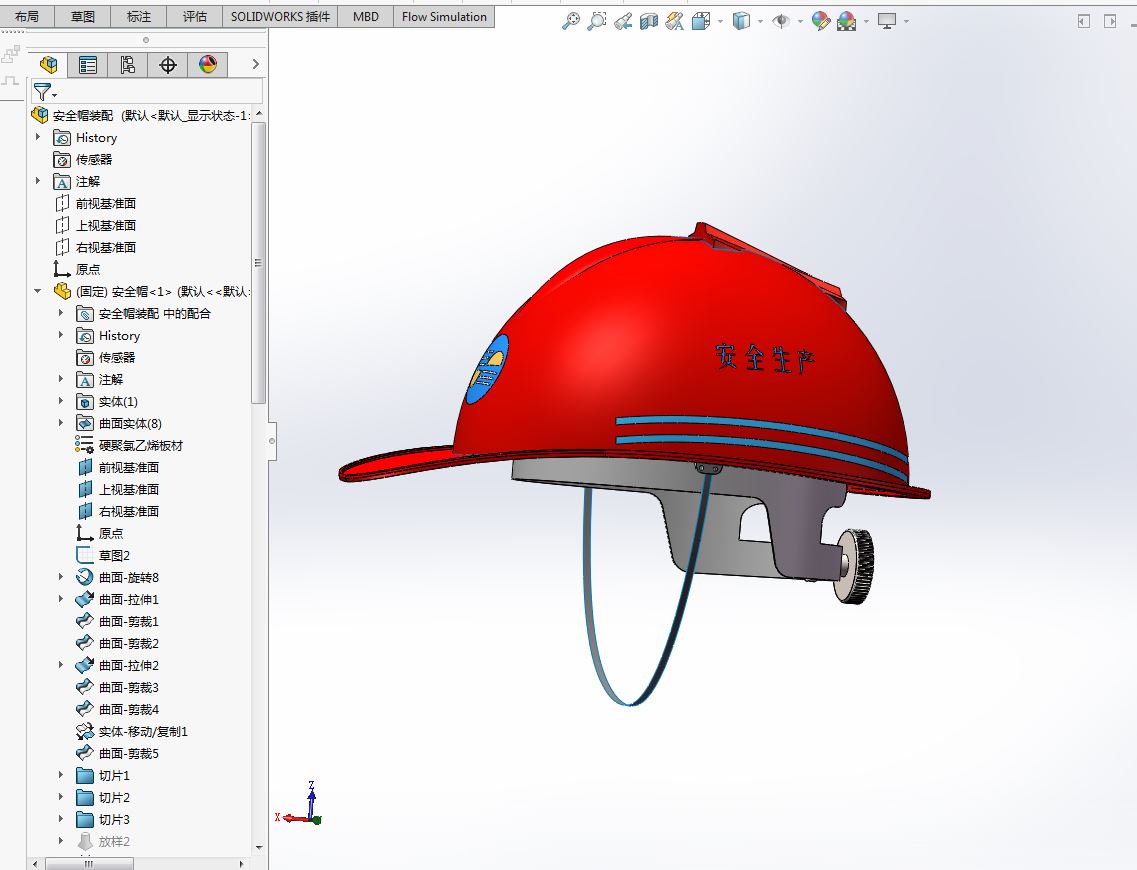
Task: Expand the manager tabs right arrow
Action: pos(256,65)
